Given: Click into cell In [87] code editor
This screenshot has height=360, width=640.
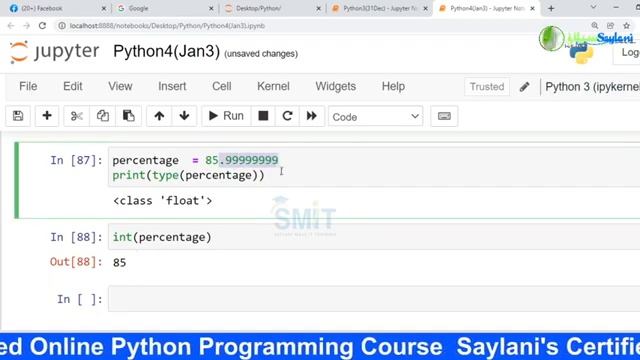Looking at the screenshot, I should click(373, 168).
